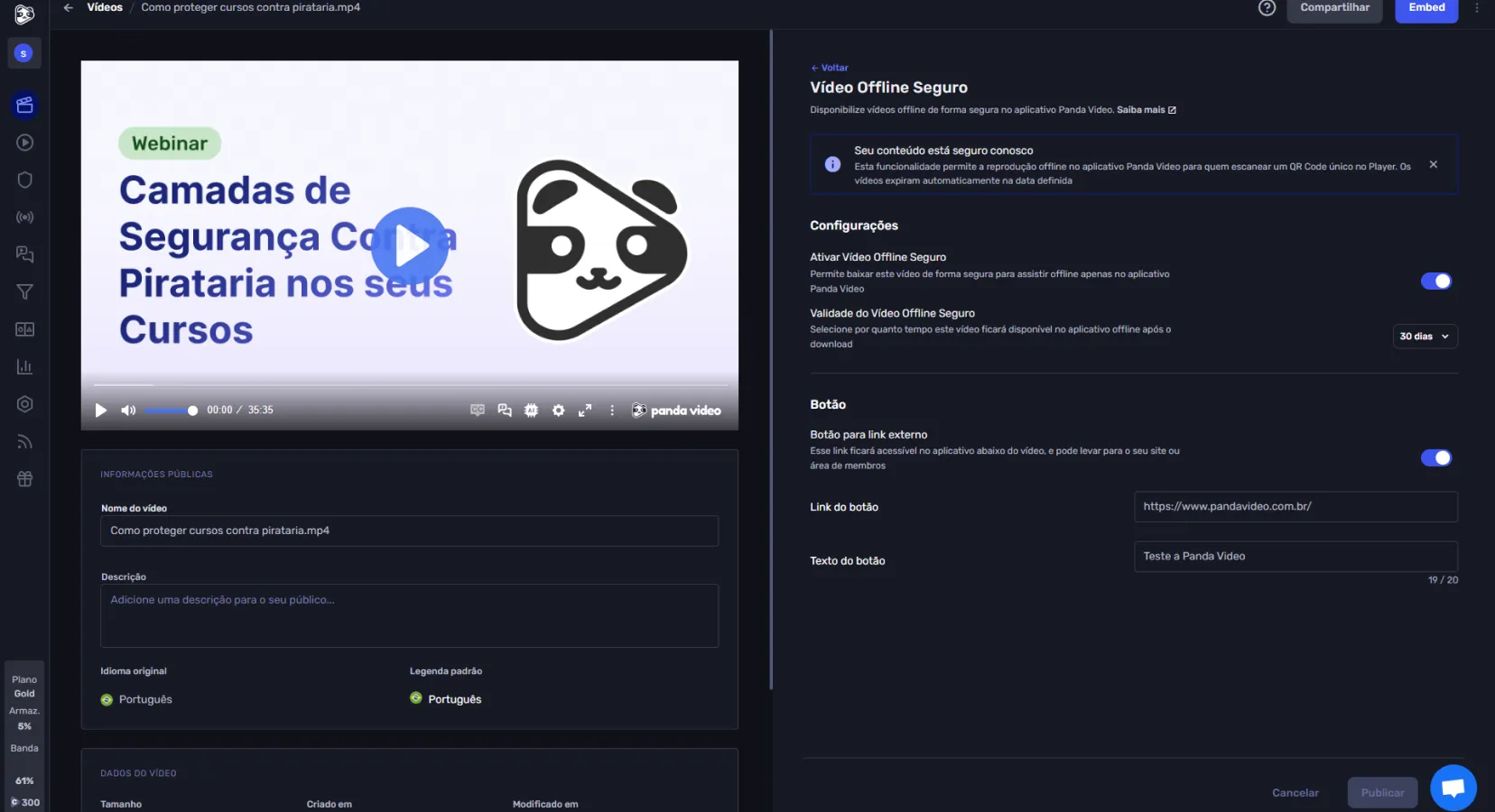
Task: Adjust the player volume slider
Action: coord(170,411)
